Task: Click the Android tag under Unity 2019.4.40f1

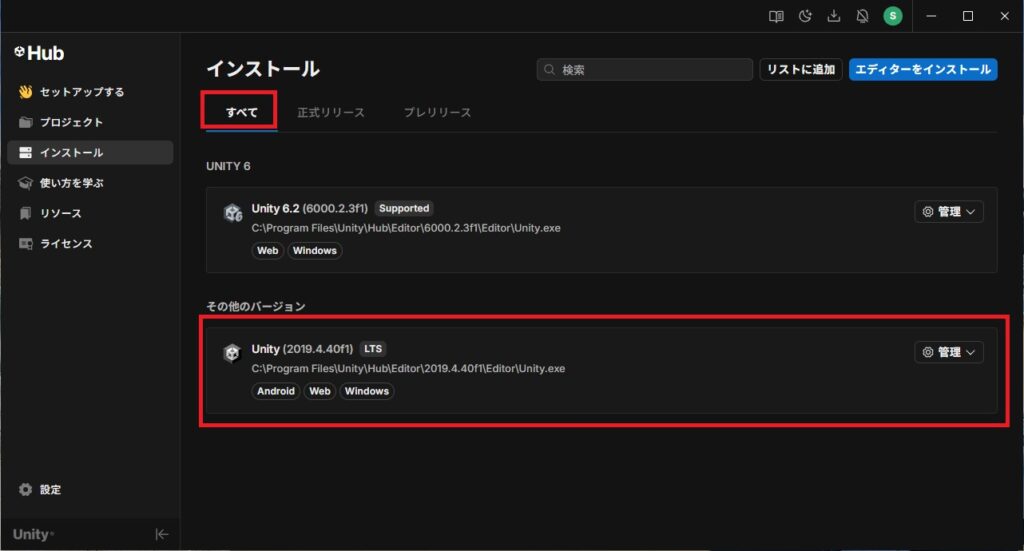Action: (276, 391)
